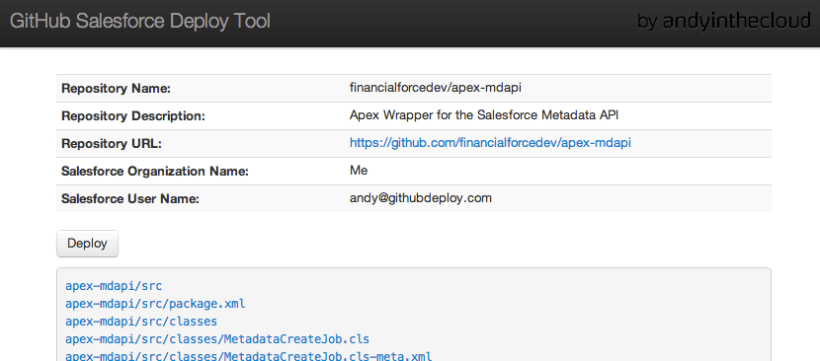Select the MetadataCreateJob.cls-meta.xml file entry
The image size is (820, 361).
tap(248, 356)
